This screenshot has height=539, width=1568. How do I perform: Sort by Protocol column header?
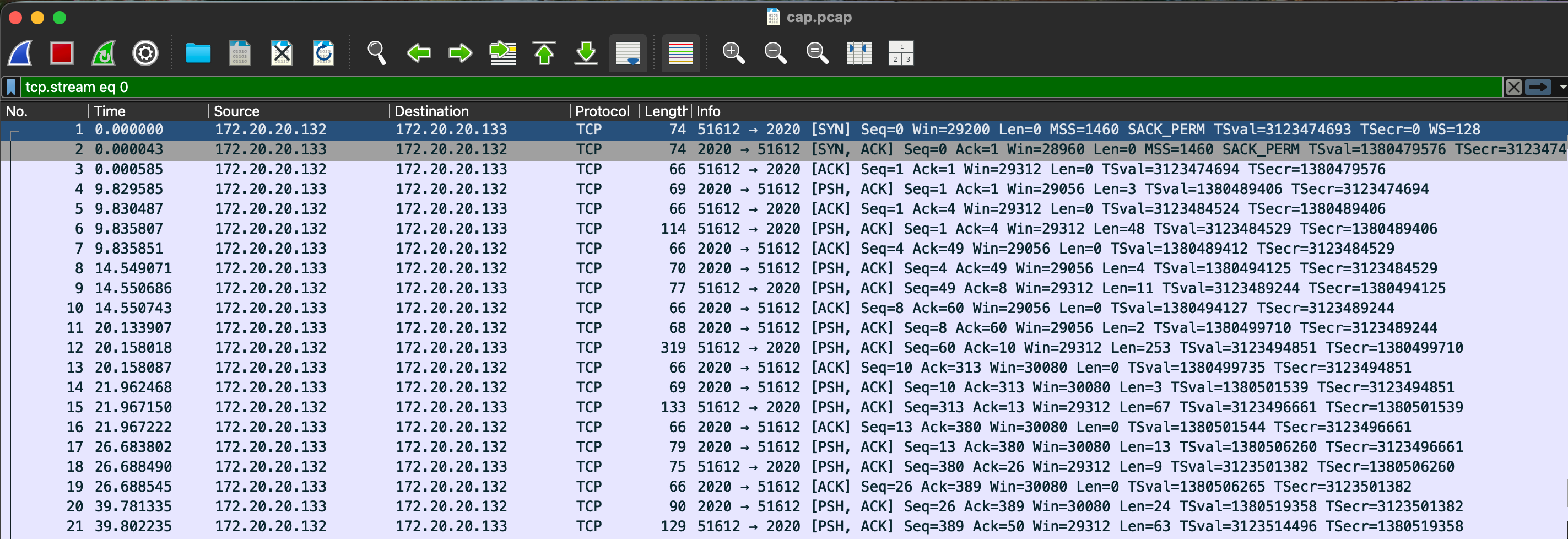pos(602,111)
